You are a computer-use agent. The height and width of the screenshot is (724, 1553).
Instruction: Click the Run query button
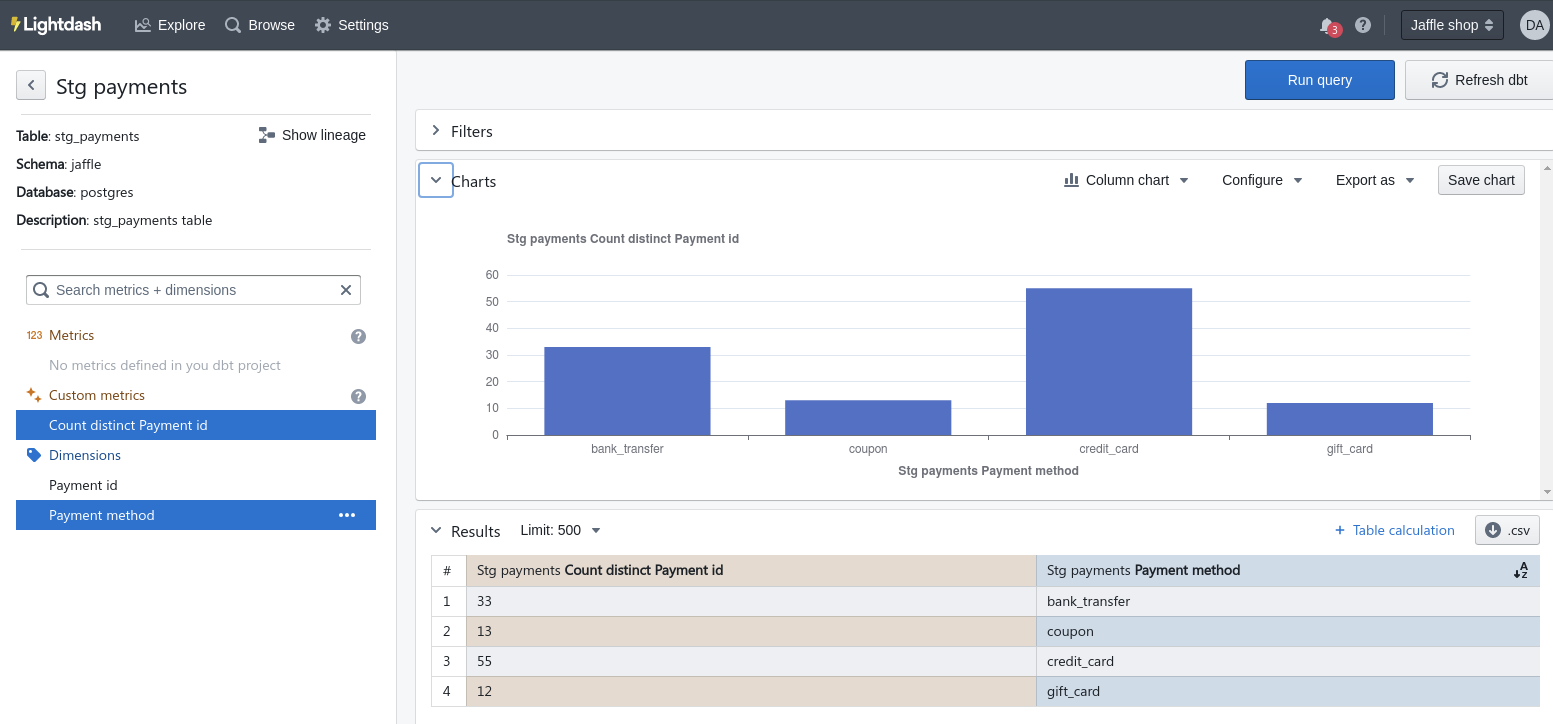click(x=1319, y=80)
